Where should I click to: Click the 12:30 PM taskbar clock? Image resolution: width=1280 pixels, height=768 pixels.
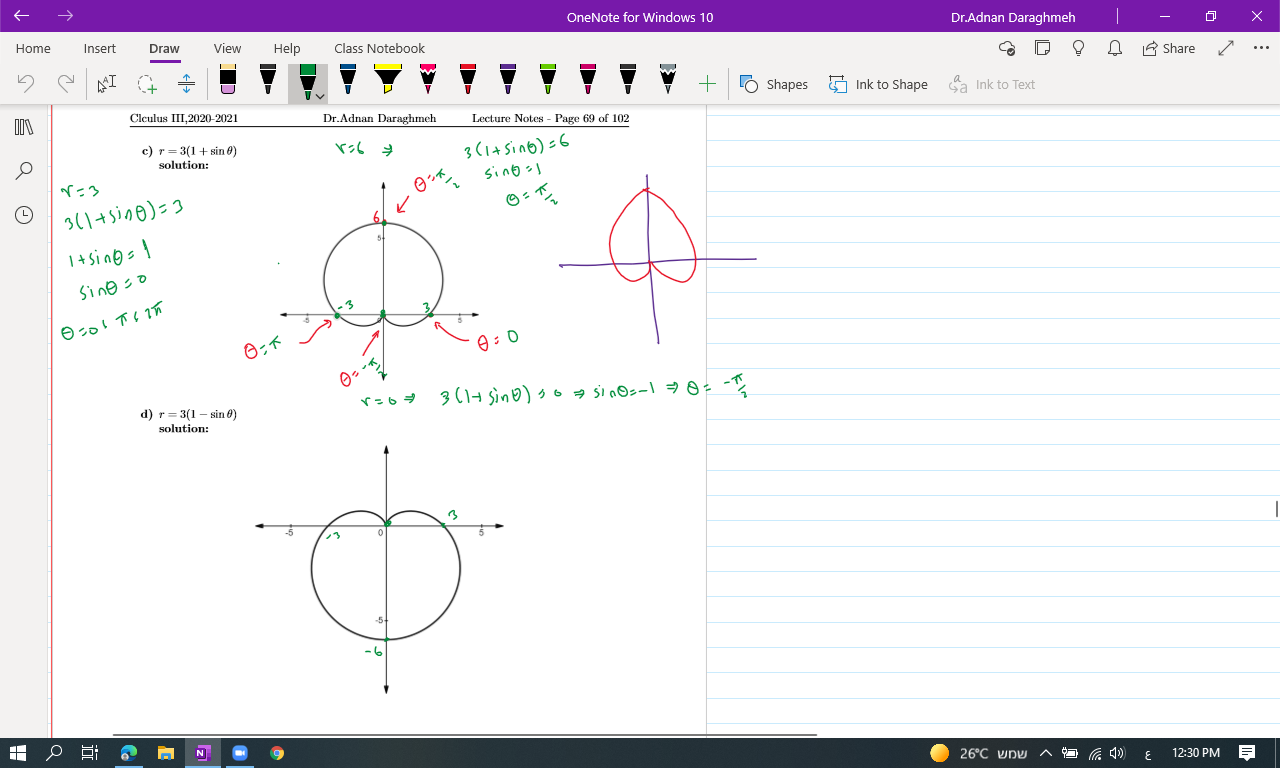click(x=1195, y=753)
